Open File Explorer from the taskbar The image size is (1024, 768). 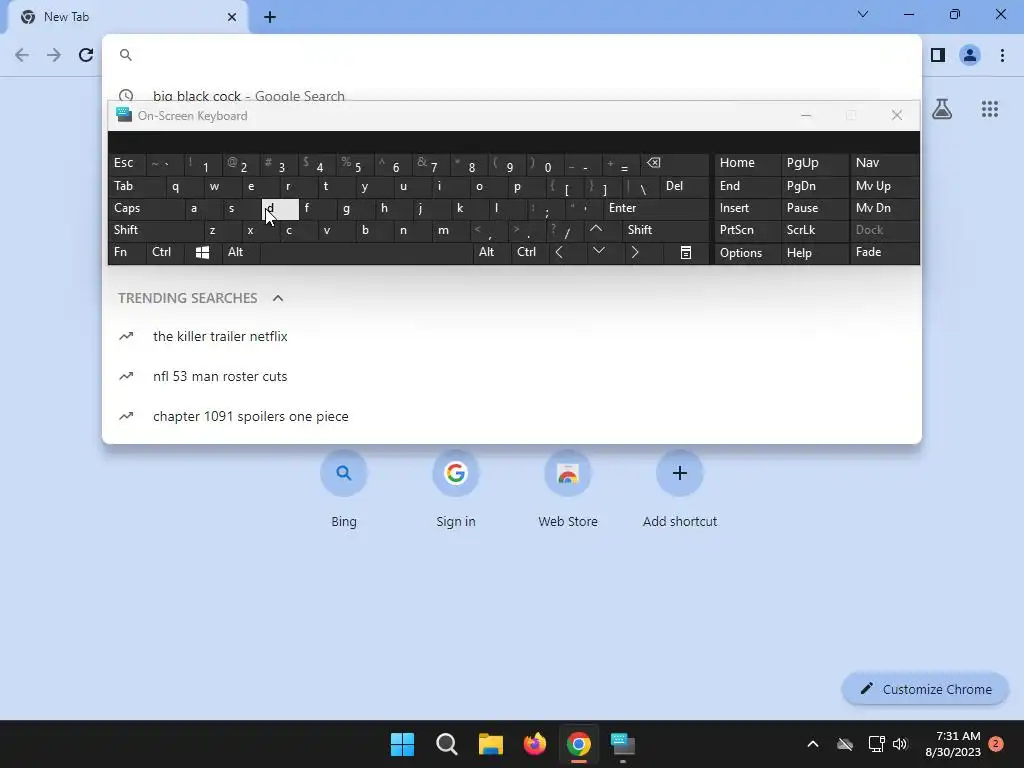pos(490,744)
